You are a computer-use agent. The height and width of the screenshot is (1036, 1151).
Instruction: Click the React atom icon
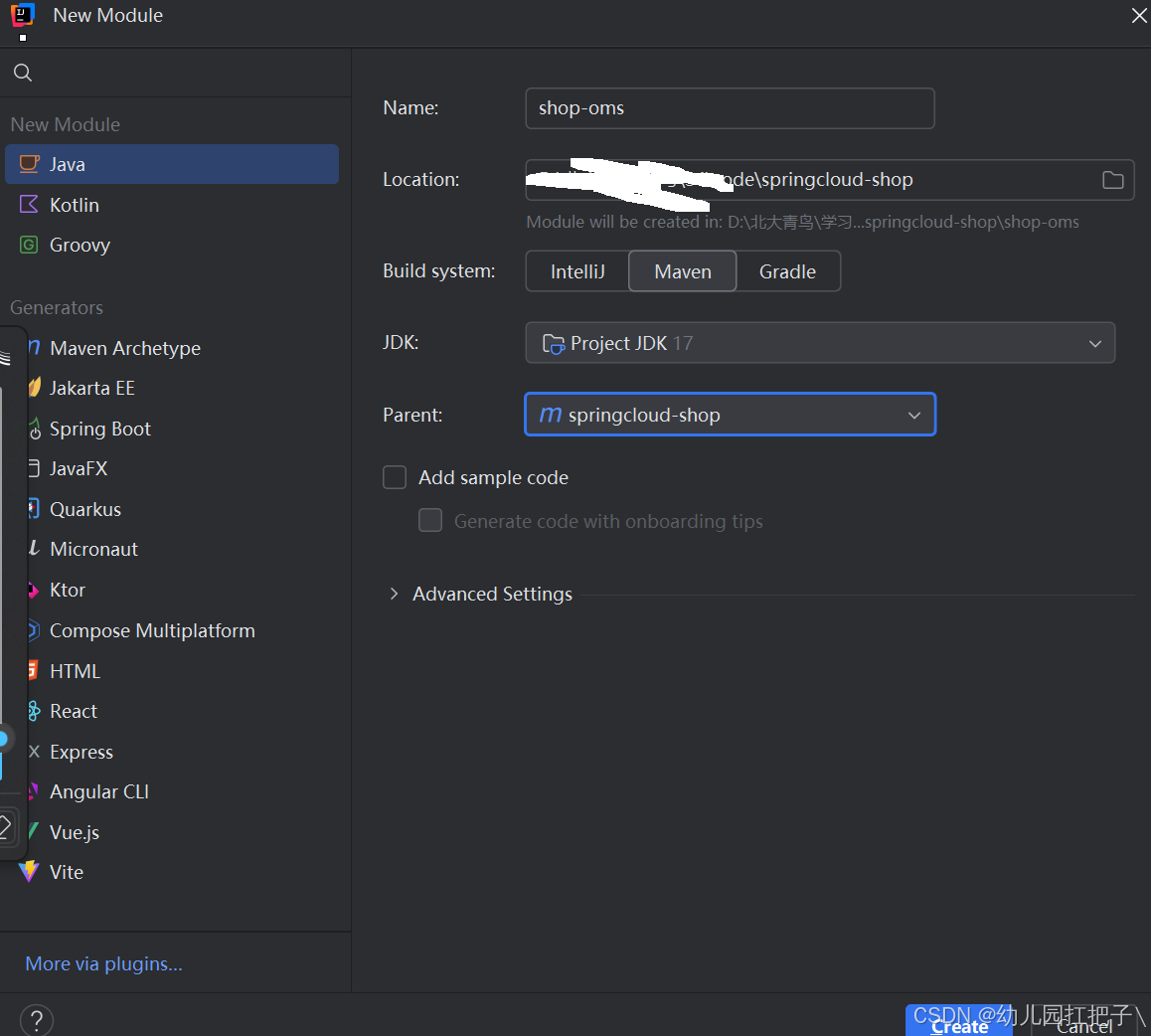tap(34, 711)
